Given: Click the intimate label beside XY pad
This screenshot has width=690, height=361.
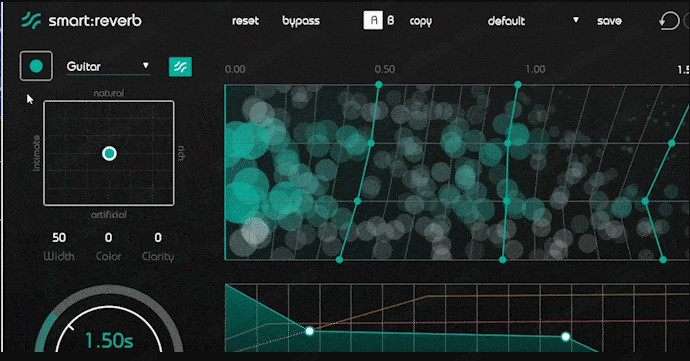Looking at the screenshot, I should (x=36, y=153).
